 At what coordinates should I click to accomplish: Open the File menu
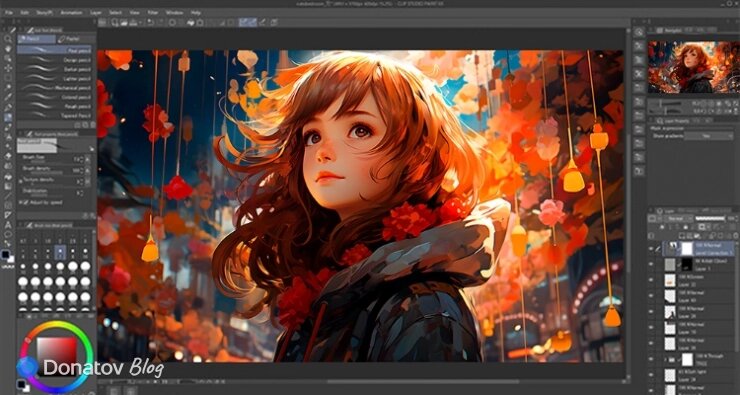[x=8, y=13]
